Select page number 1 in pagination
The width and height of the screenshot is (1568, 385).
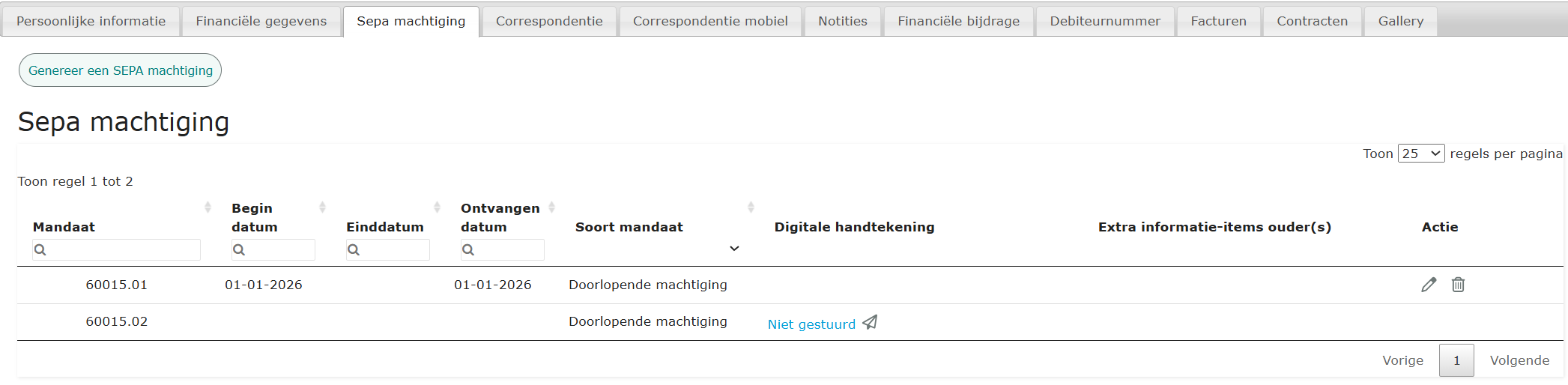[x=1456, y=360]
